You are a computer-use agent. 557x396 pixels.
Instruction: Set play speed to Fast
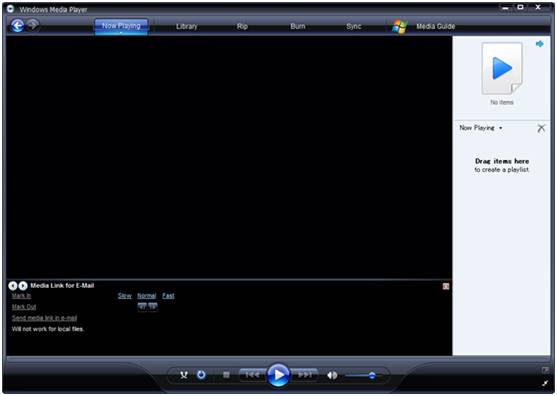point(168,296)
